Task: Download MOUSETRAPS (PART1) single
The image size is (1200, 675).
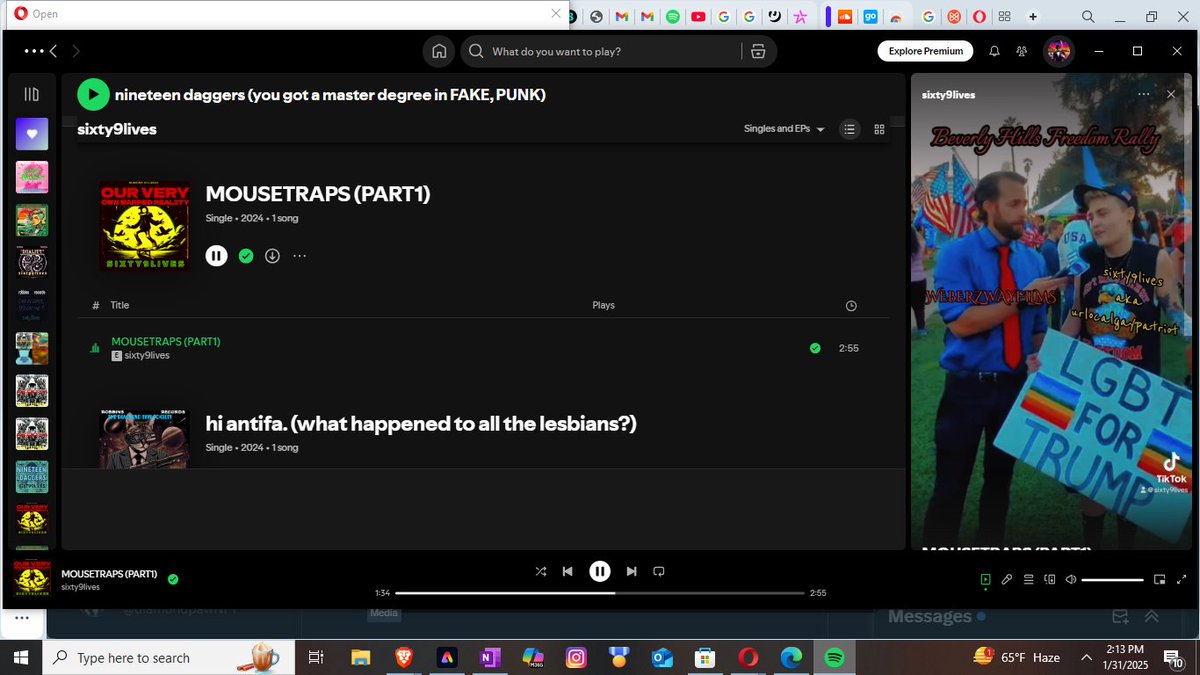Action: 272,256
